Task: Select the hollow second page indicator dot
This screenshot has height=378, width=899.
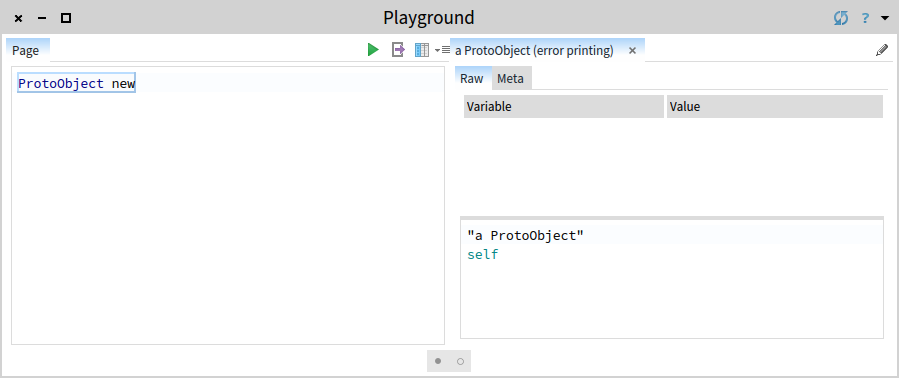Action: (x=460, y=361)
